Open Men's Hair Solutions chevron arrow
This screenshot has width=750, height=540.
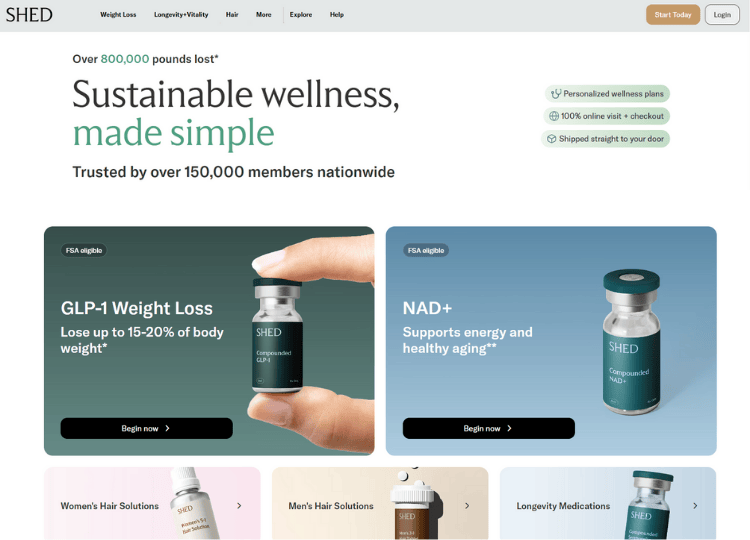[467, 506]
